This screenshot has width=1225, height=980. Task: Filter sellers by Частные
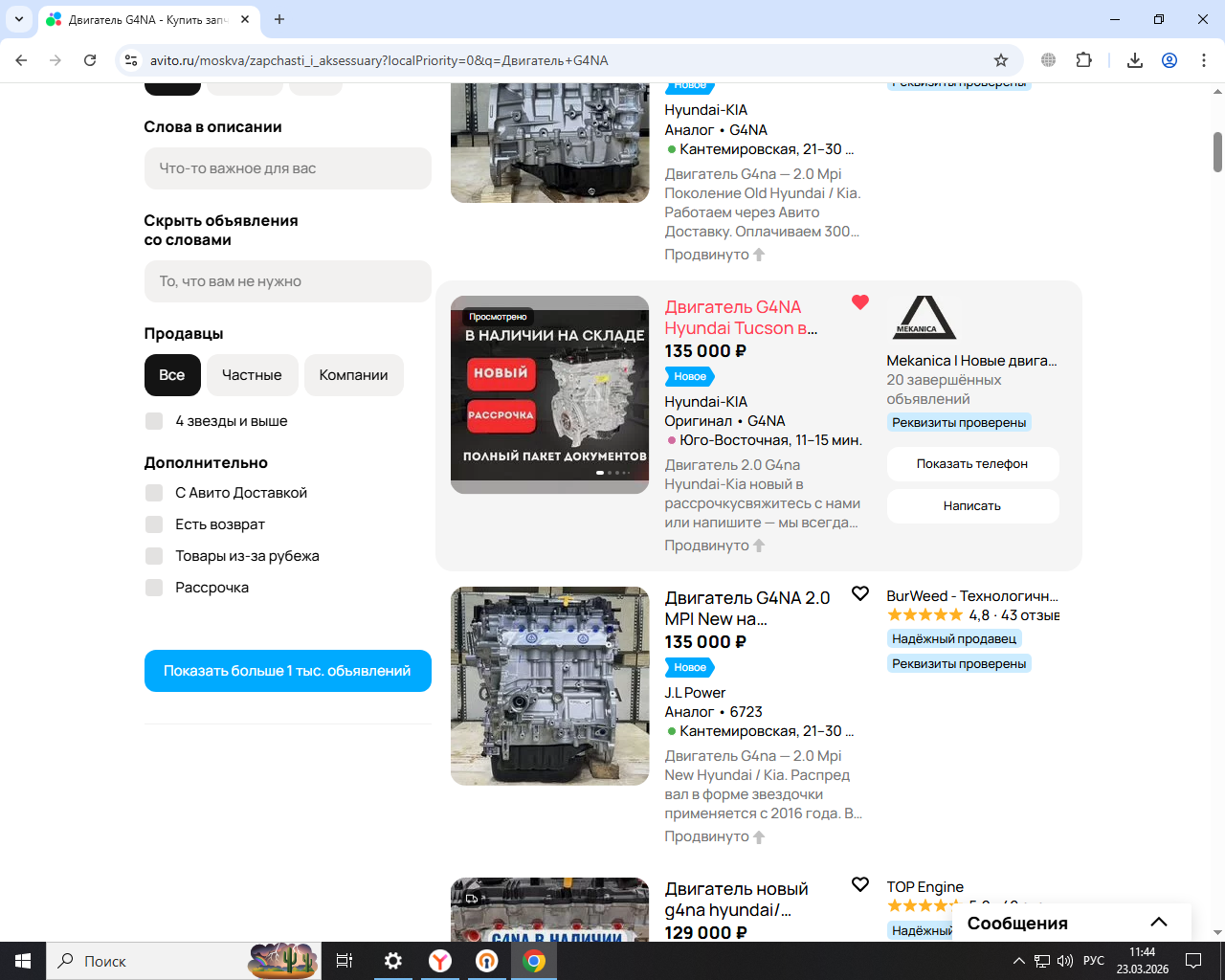(x=252, y=375)
